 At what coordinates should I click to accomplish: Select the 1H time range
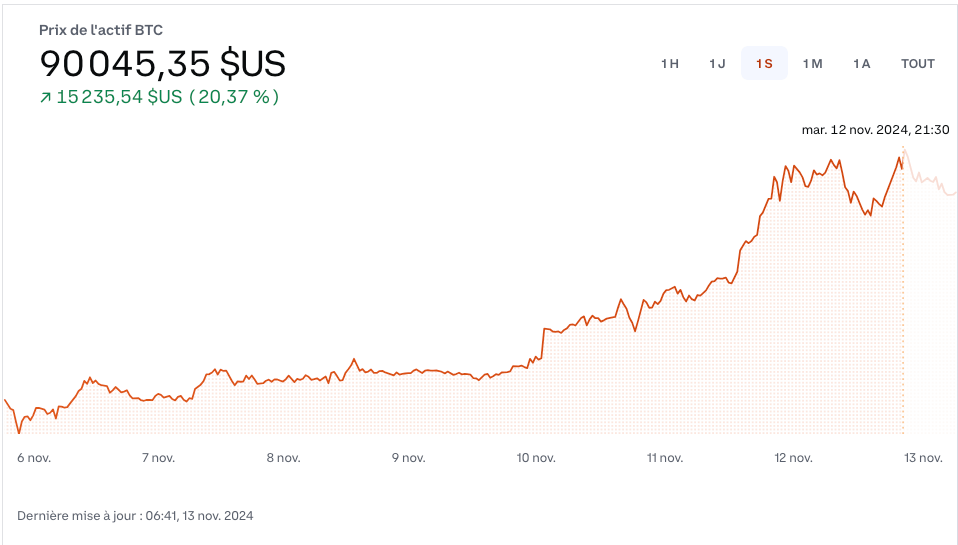(670, 64)
